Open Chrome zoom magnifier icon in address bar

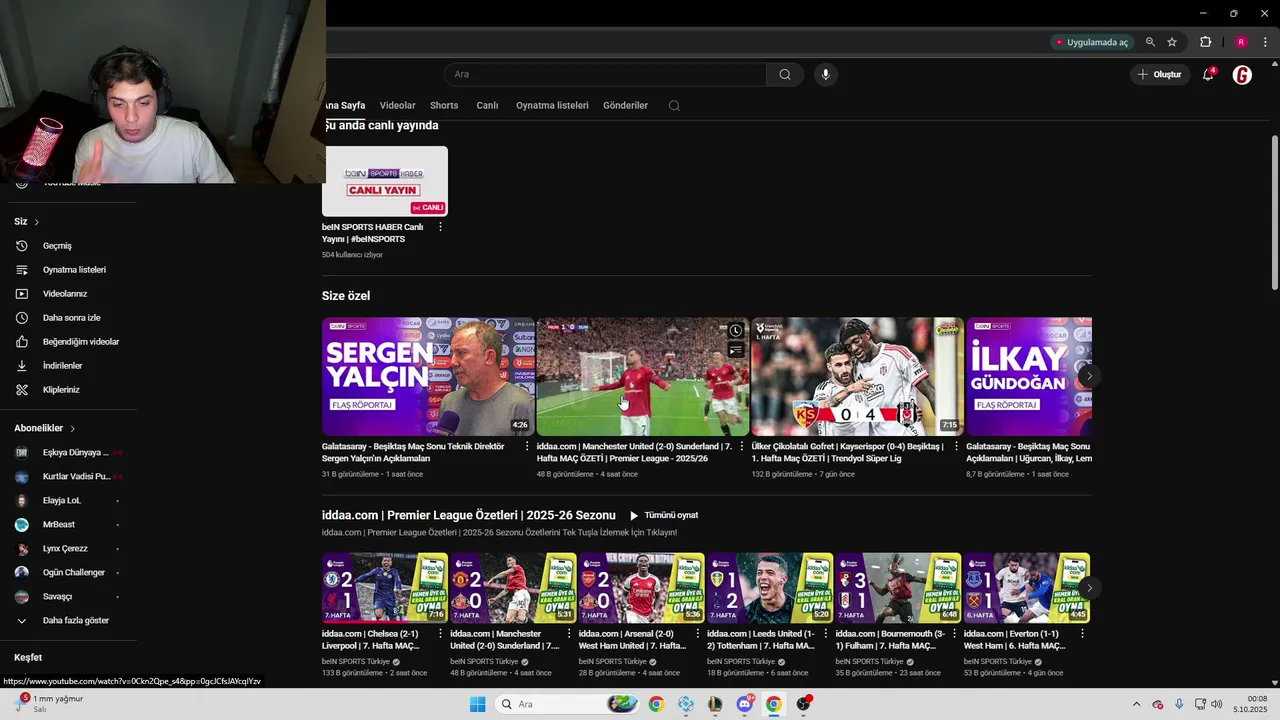click(x=1150, y=42)
